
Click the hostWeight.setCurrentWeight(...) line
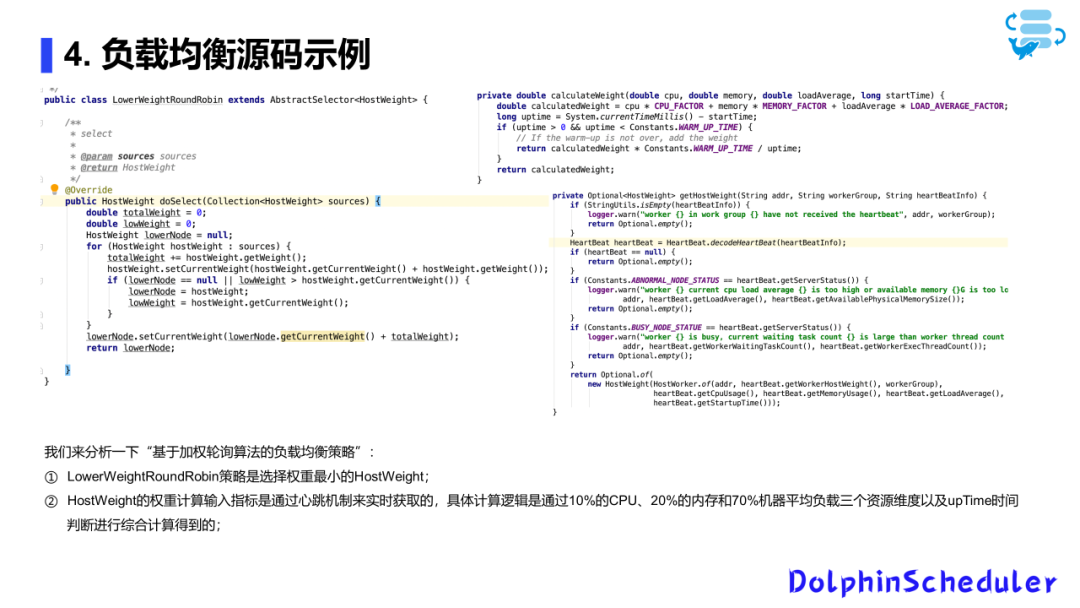[327, 269]
